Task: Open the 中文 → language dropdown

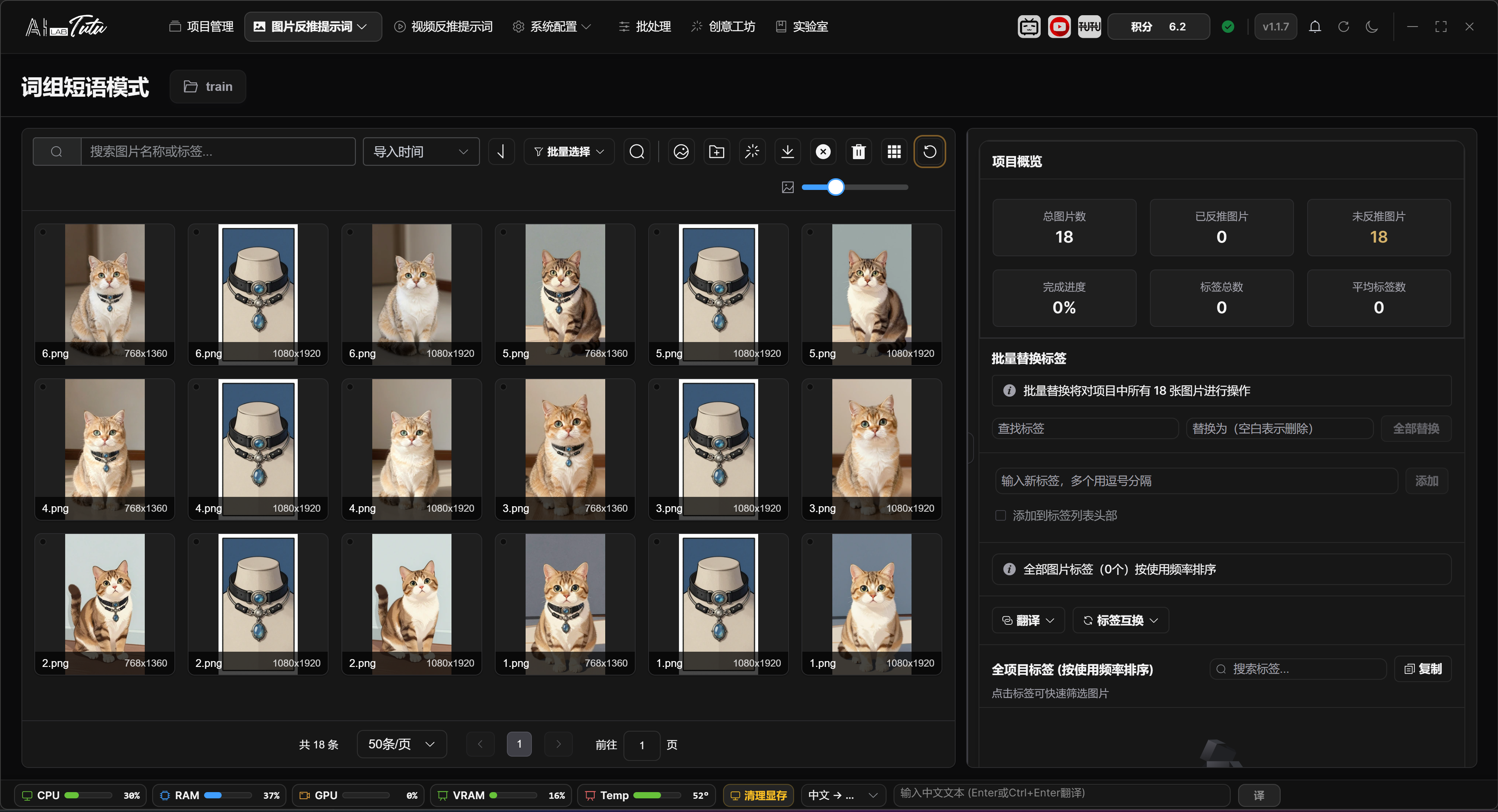Action: (842, 795)
